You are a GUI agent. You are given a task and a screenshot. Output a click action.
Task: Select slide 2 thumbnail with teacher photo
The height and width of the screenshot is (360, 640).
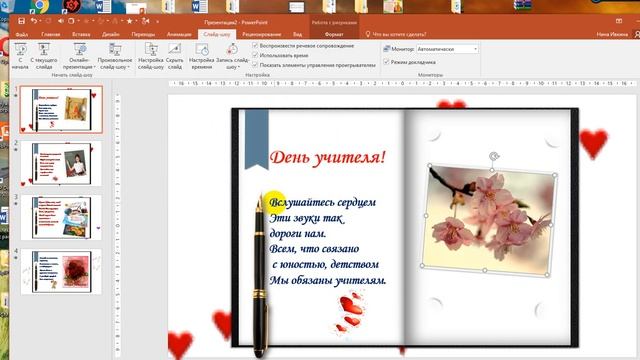coord(61,163)
